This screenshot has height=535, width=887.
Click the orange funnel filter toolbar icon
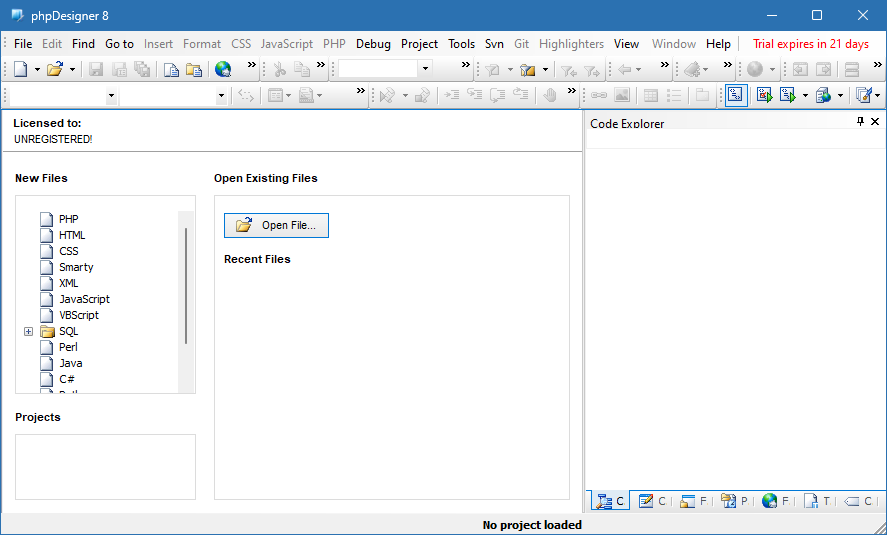tap(528, 70)
